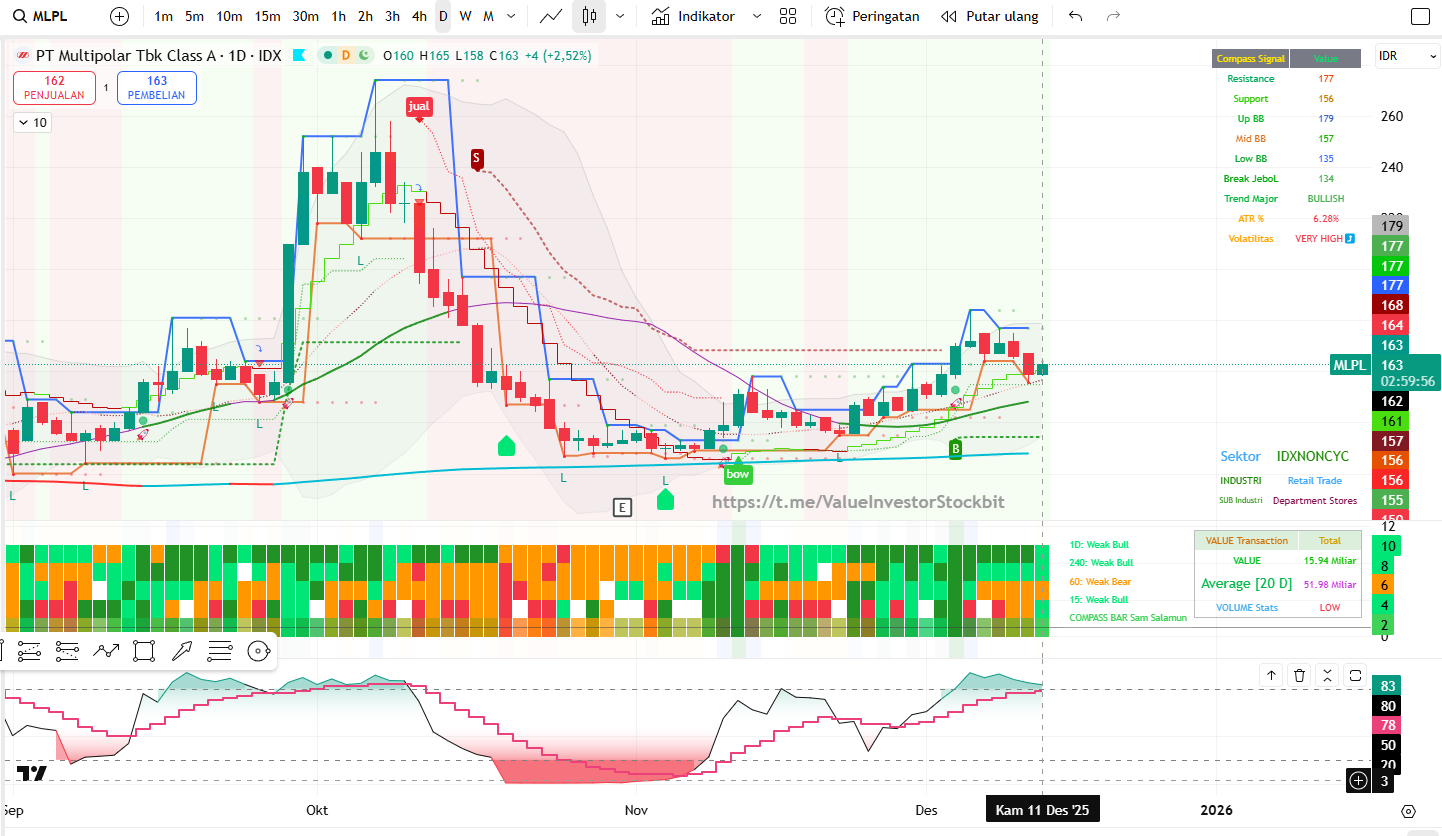
Task: Open the chart type dropdown arrow
Action: click(620, 16)
